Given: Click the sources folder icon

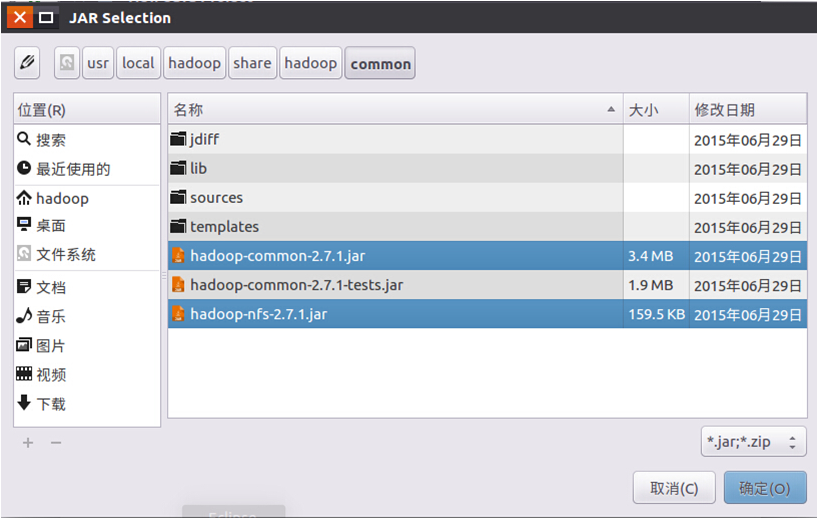Looking at the screenshot, I should coord(179,198).
